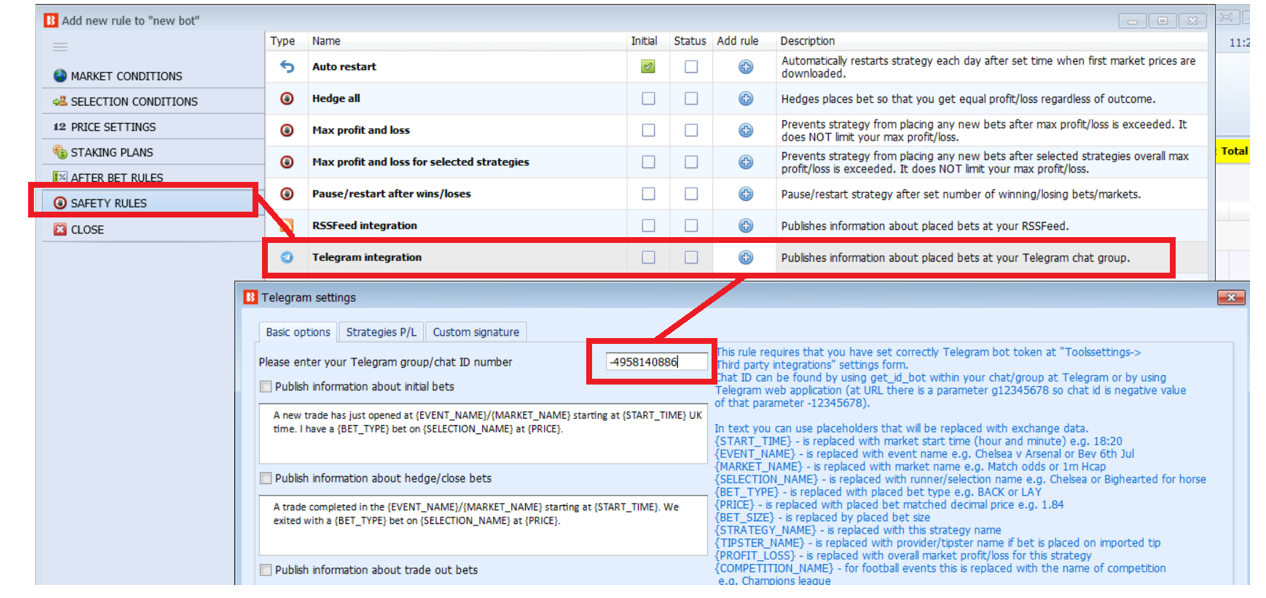Viewport: 1266px width, 598px height.
Task: Add the Pause/restart after wins/loses rule
Action: (745, 194)
